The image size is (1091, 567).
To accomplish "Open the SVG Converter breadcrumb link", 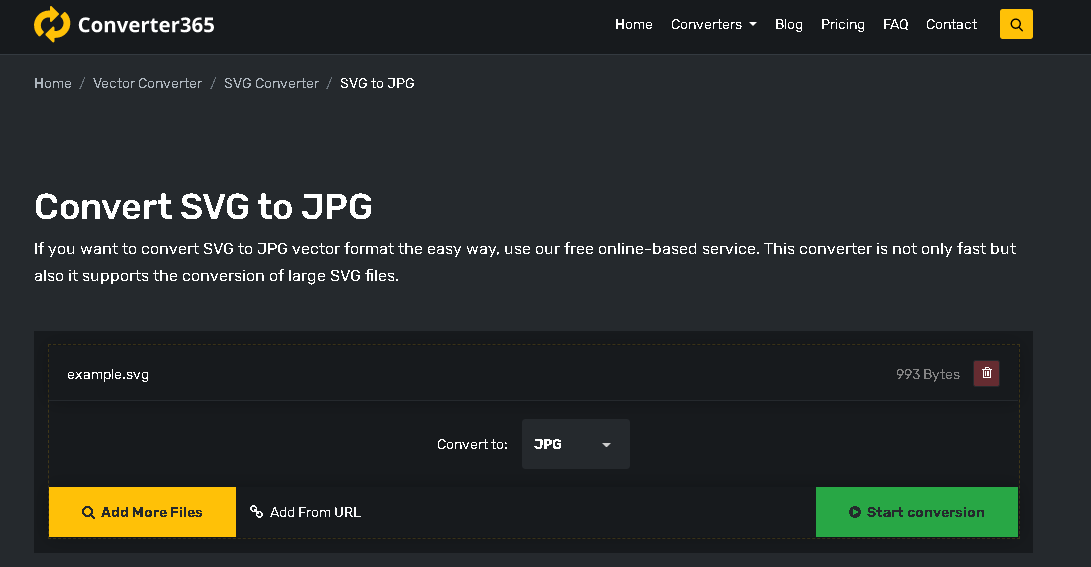I will pyautogui.click(x=271, y=84).
